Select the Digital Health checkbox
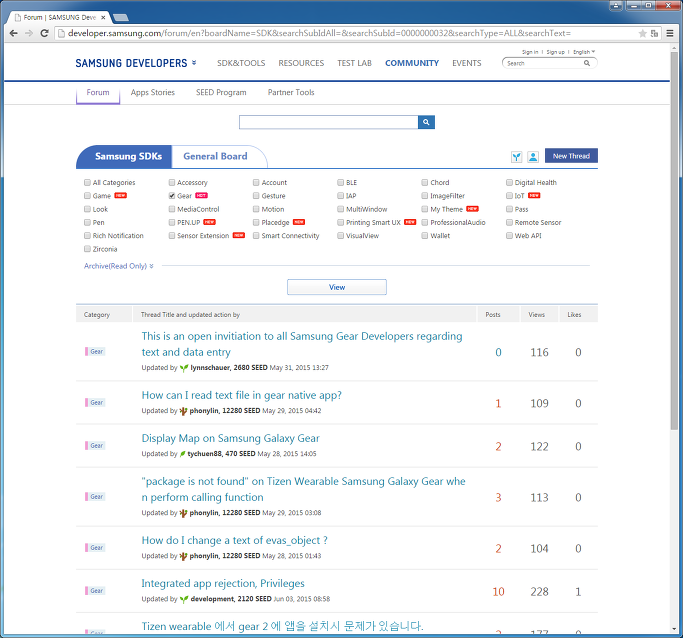 tap(509, 182)
